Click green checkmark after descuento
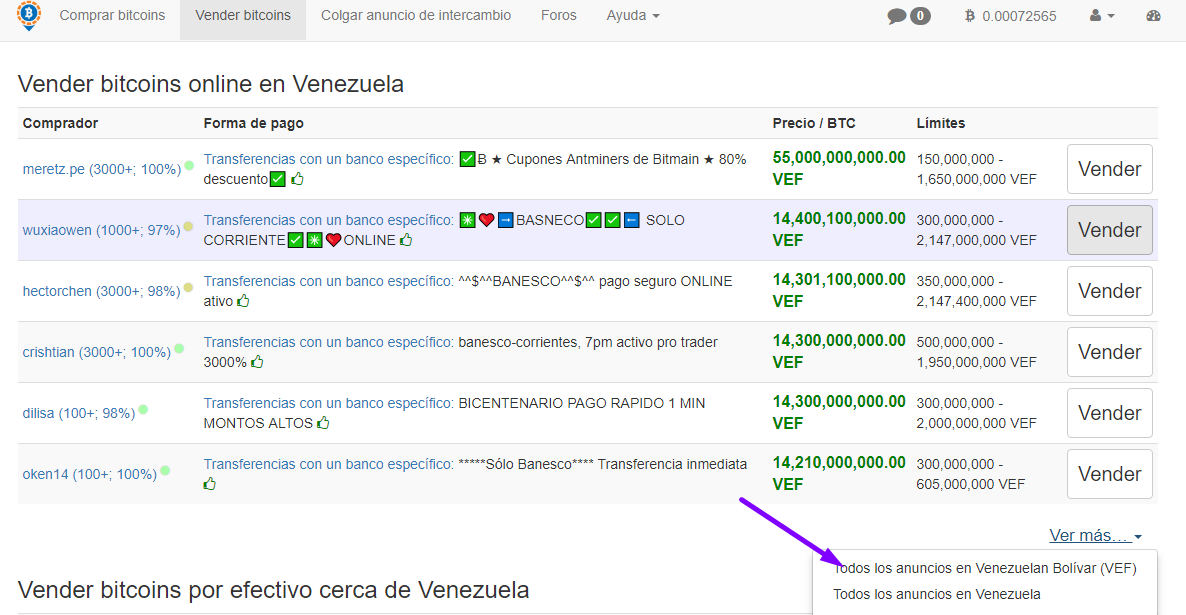The image size is (1186, 615). coord(278,179)
